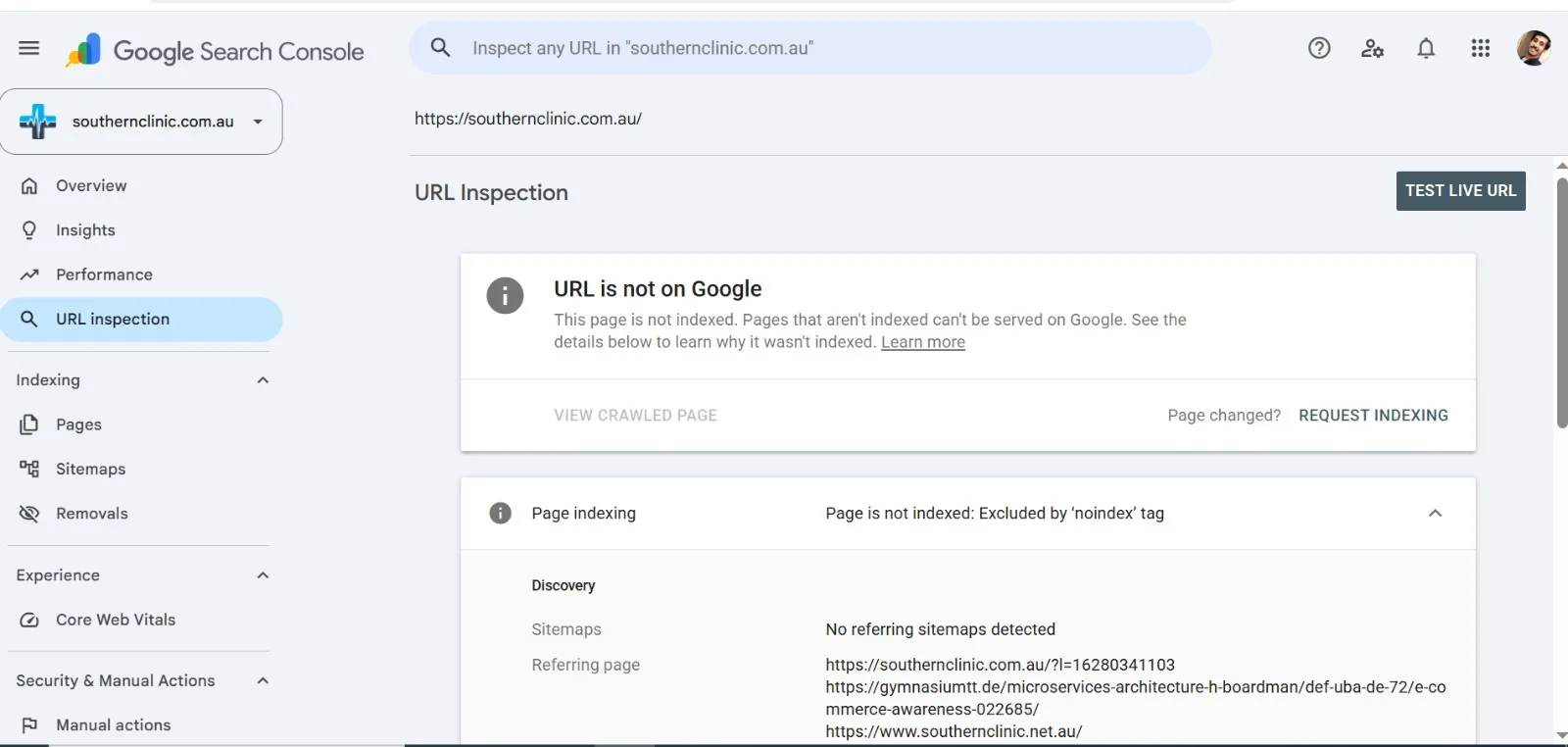Click the URL inspection magnifier icon
This screenshot has width=1568, height=747.
coord(29,319)
